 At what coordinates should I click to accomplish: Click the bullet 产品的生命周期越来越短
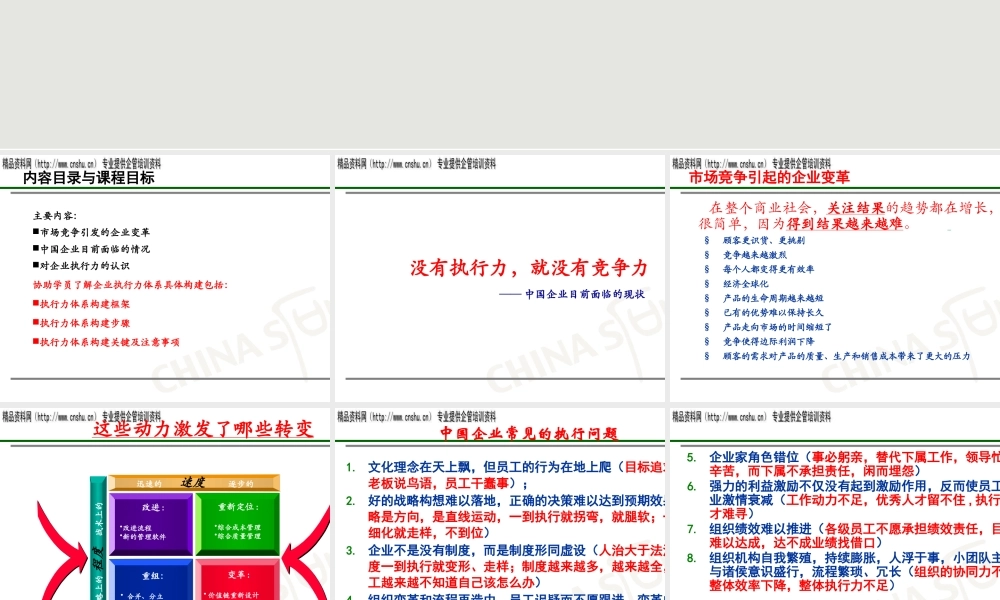tap(773, 298)
